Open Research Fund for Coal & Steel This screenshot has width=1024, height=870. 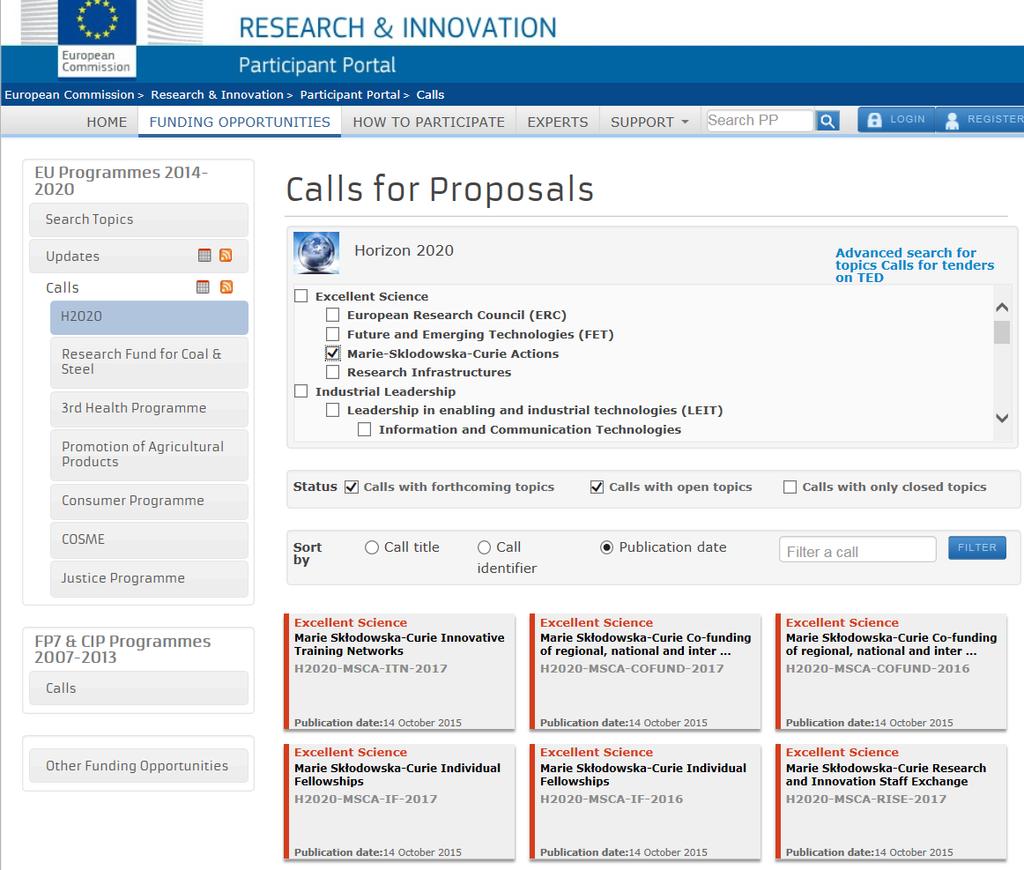coord(149,362)
